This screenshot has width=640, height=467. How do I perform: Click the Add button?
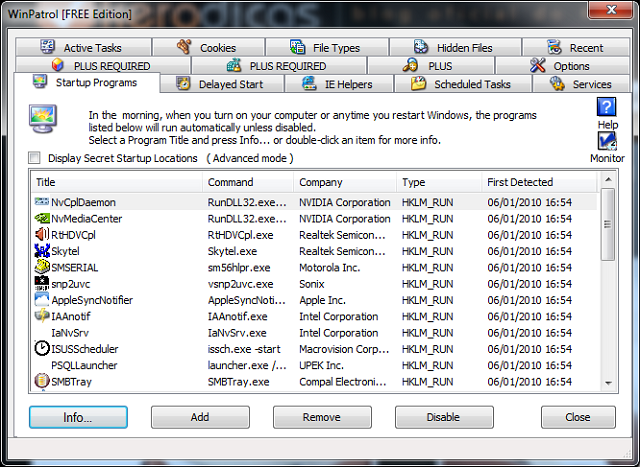click(x=200, y=417)
